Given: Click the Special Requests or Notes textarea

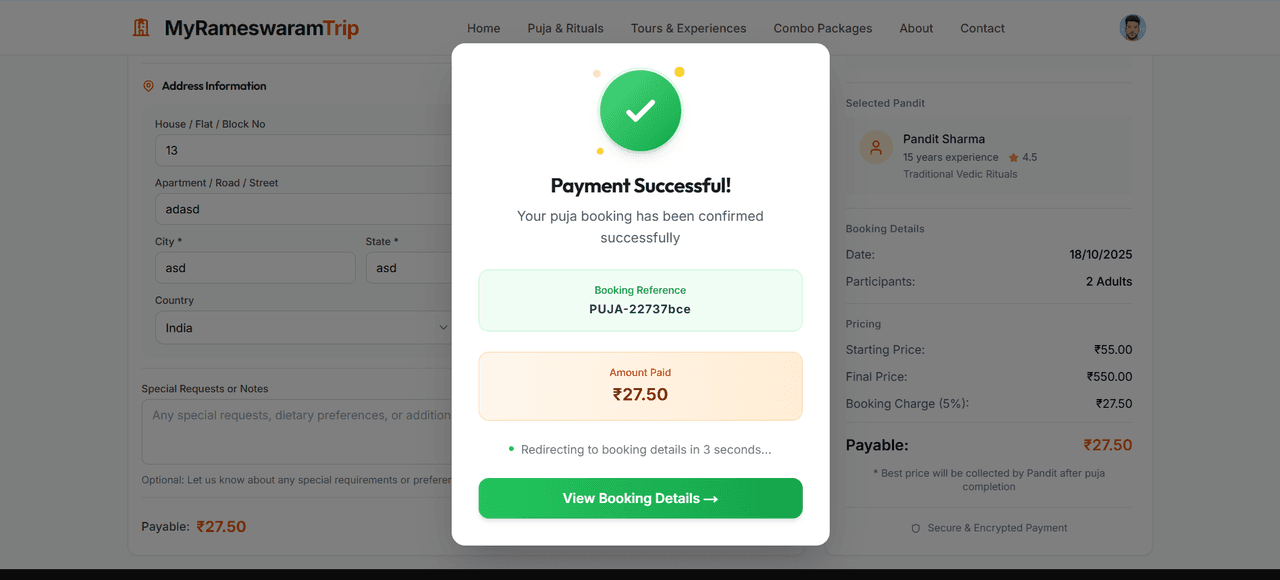Looking at the screenshot, I should 297,433.
